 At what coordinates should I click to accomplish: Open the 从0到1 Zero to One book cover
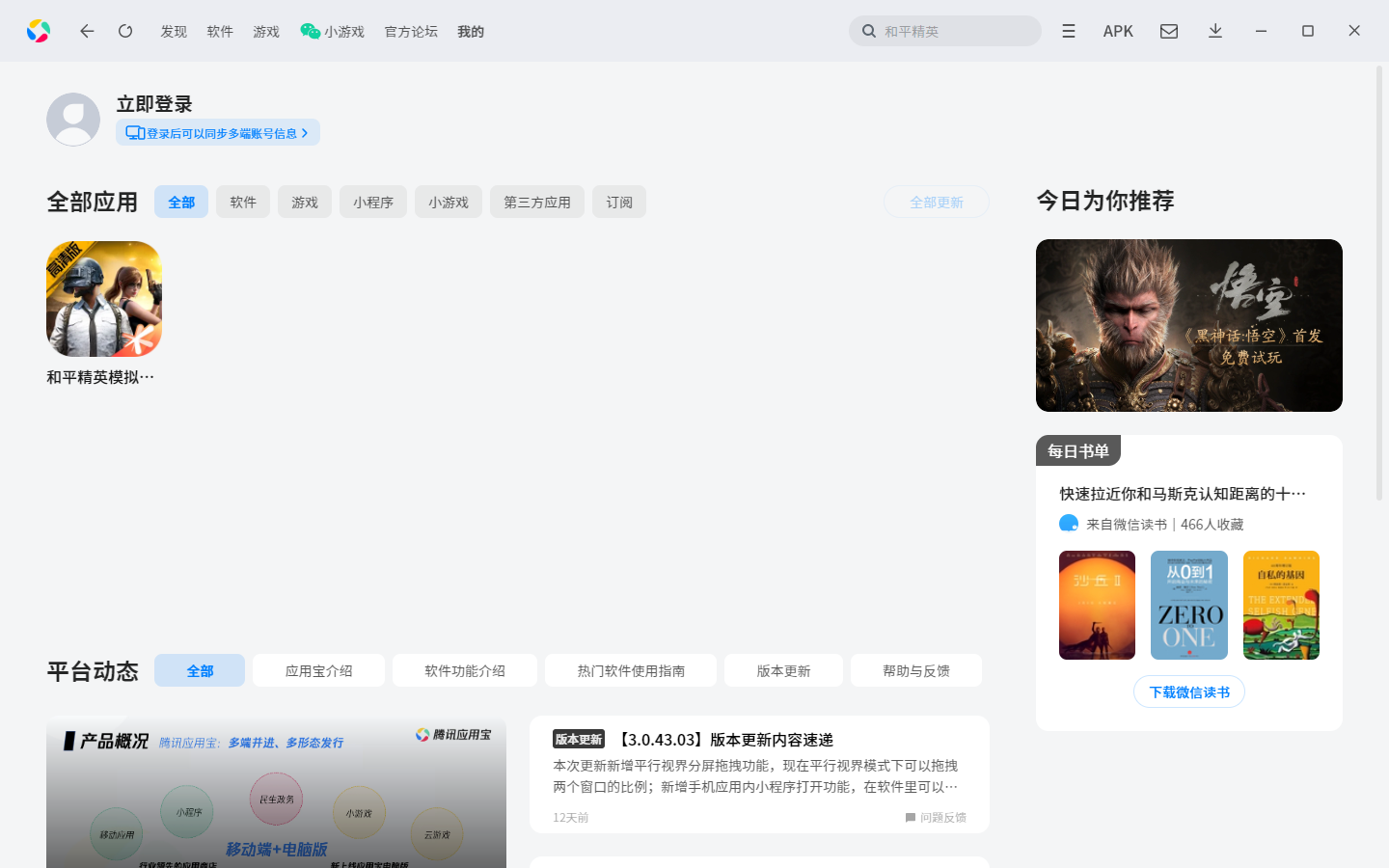coord(1189,605)
